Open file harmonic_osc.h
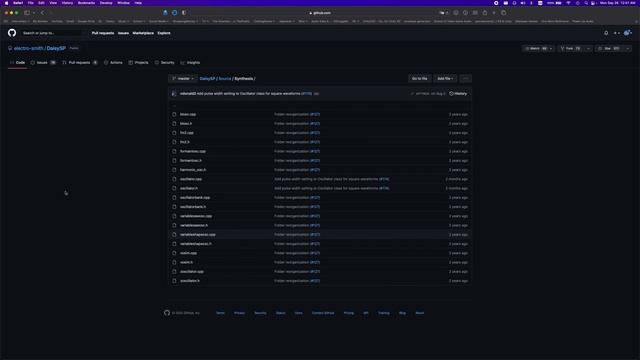The width and height of the screenshot is (640, 360). 193,170
